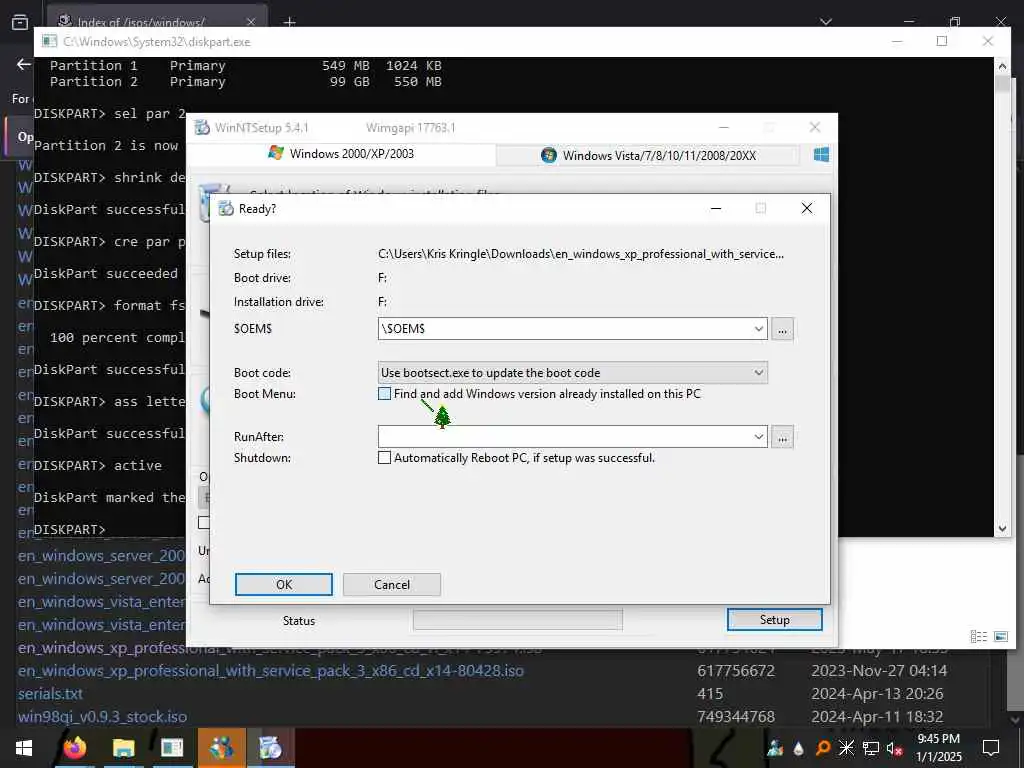Open the notification center icon

coord(991,748)
